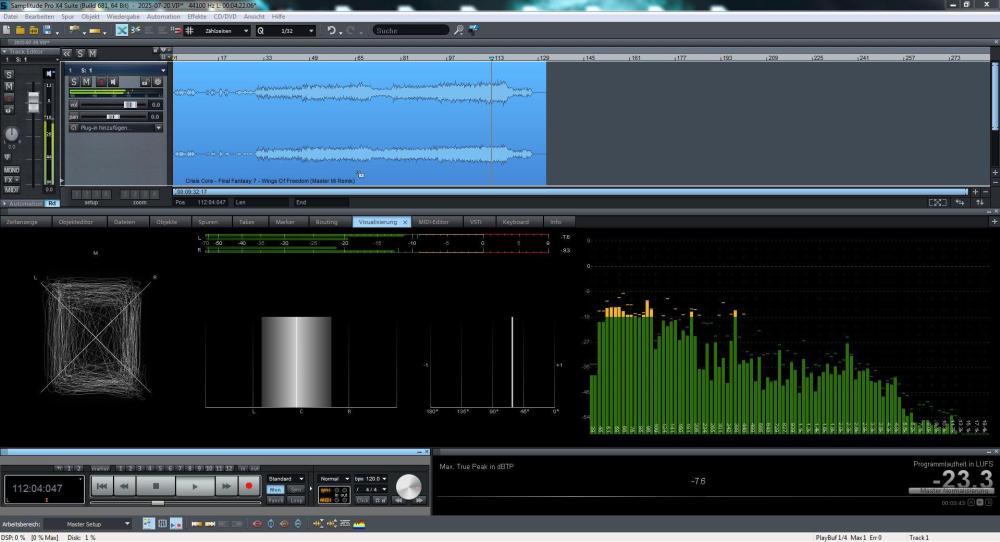Toggle the MONO button in Track Editor

point(11,170)
